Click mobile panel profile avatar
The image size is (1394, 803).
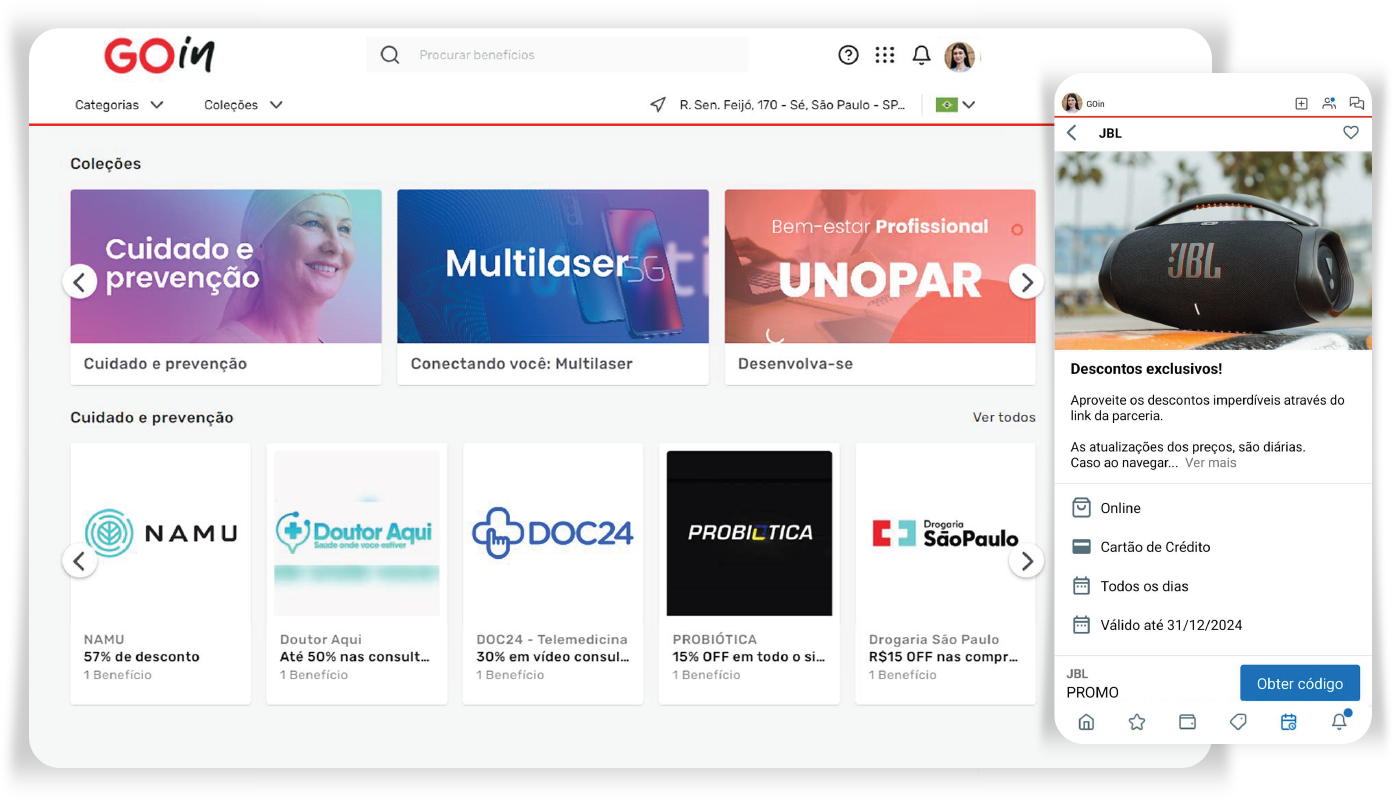(1072, 103)
